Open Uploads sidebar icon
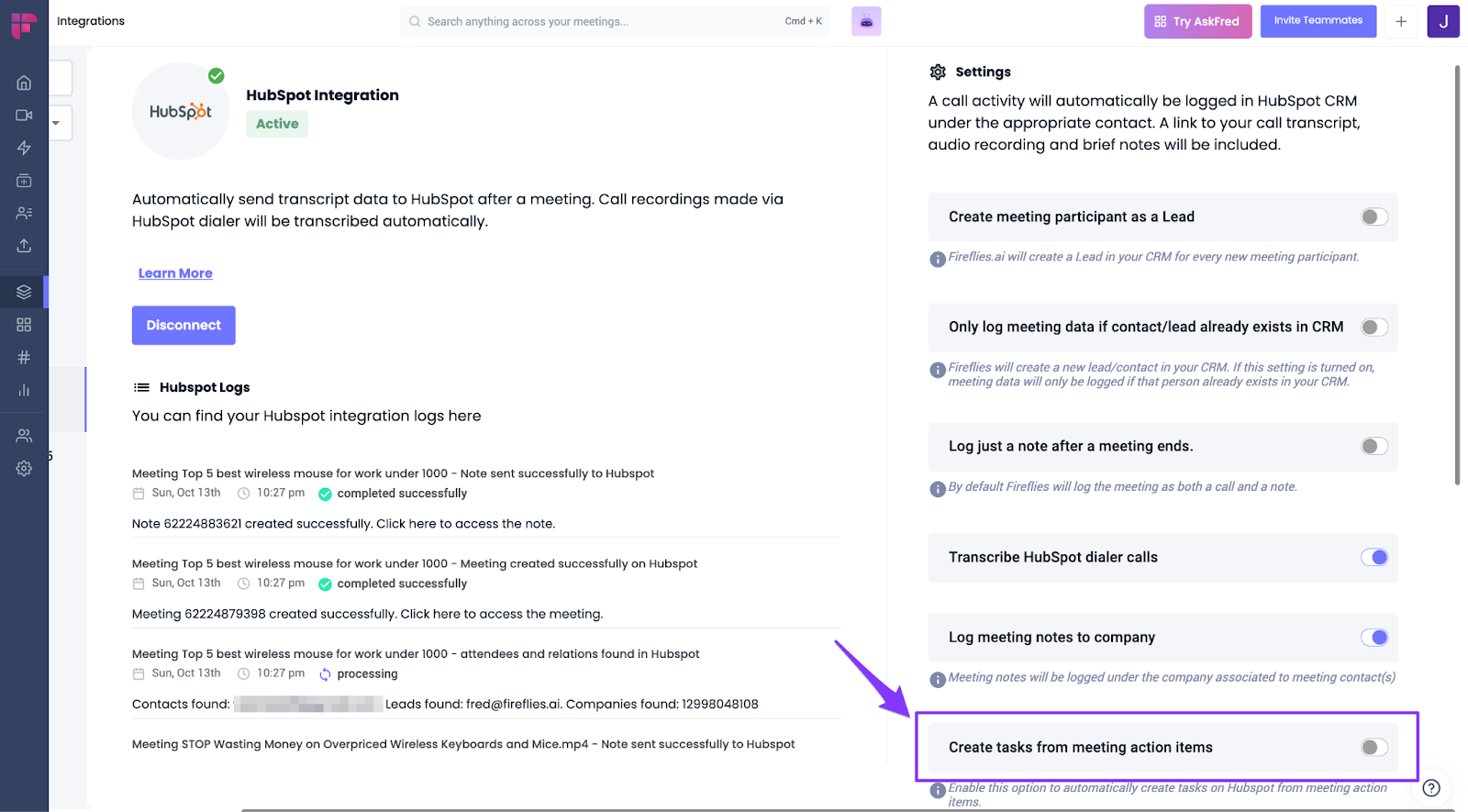 [x=24, y=246]
